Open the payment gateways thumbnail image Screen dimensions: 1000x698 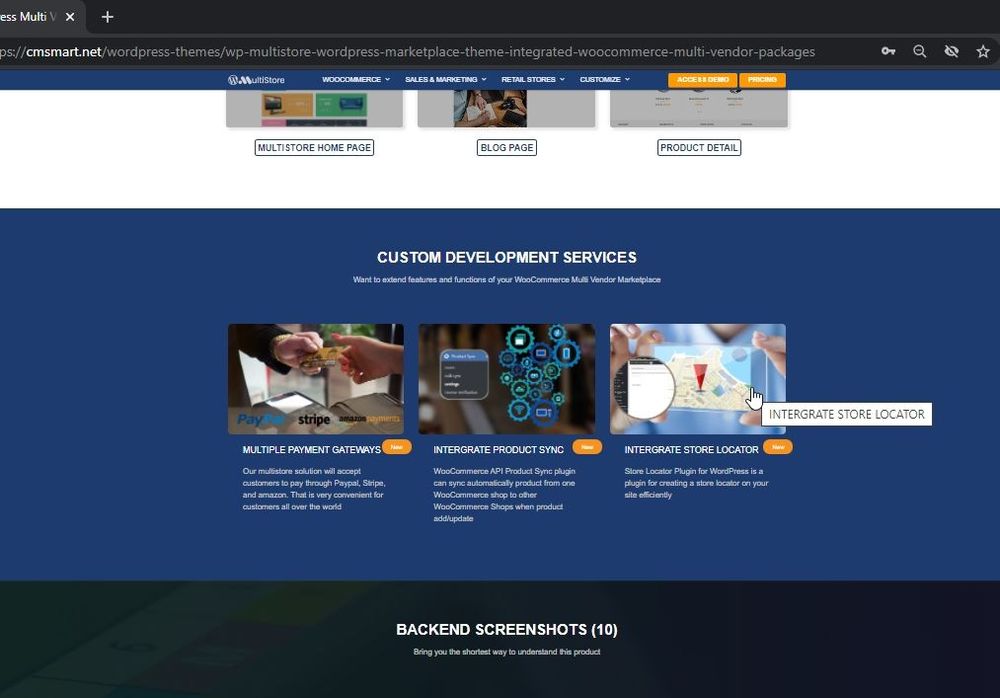(x=315, y=378)
